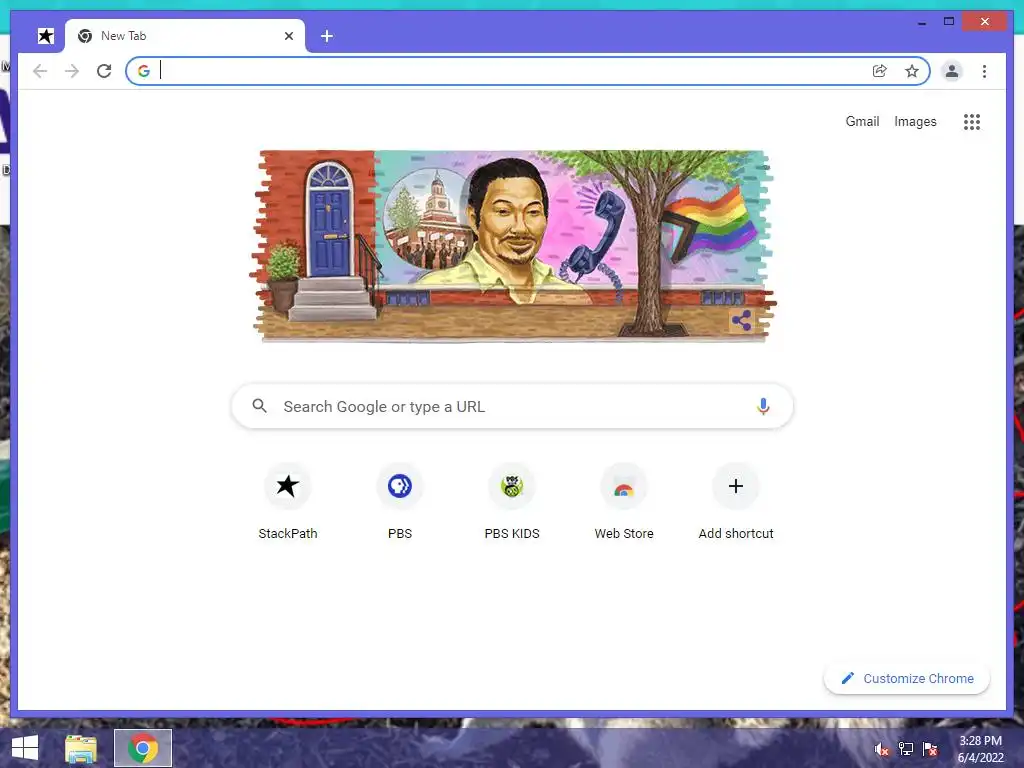This screenshot has width=1024, height=768.
Task: Maximize the Chrome window
Action: (949, 22)
